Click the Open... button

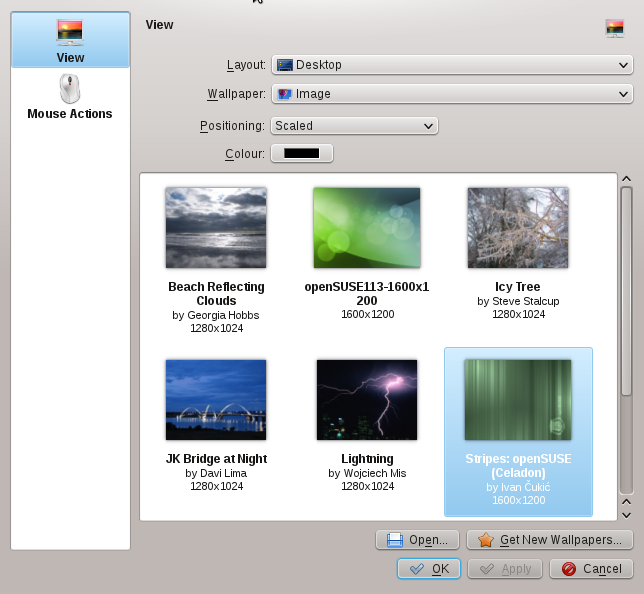[417, 540]
